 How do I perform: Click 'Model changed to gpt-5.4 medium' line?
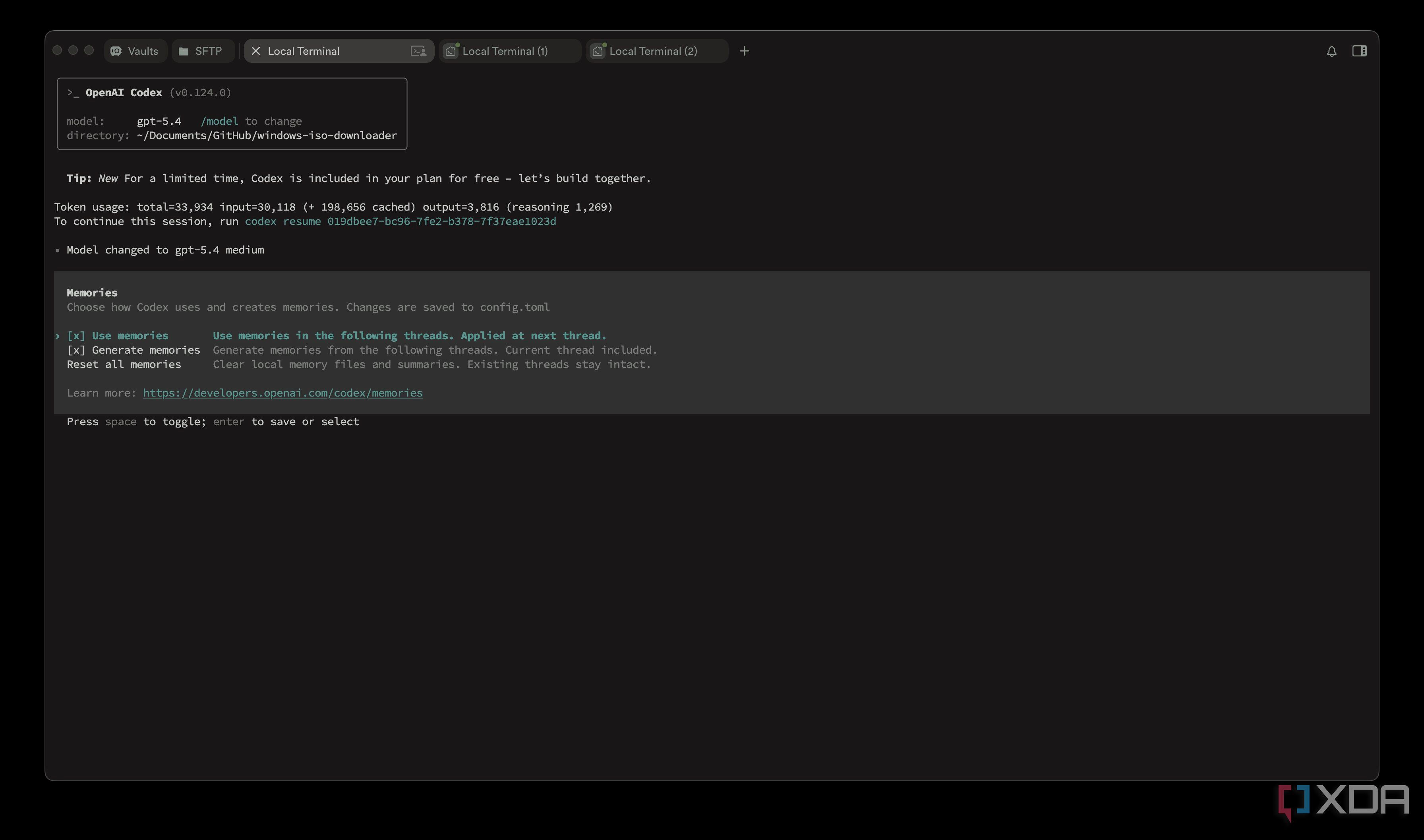165,250
